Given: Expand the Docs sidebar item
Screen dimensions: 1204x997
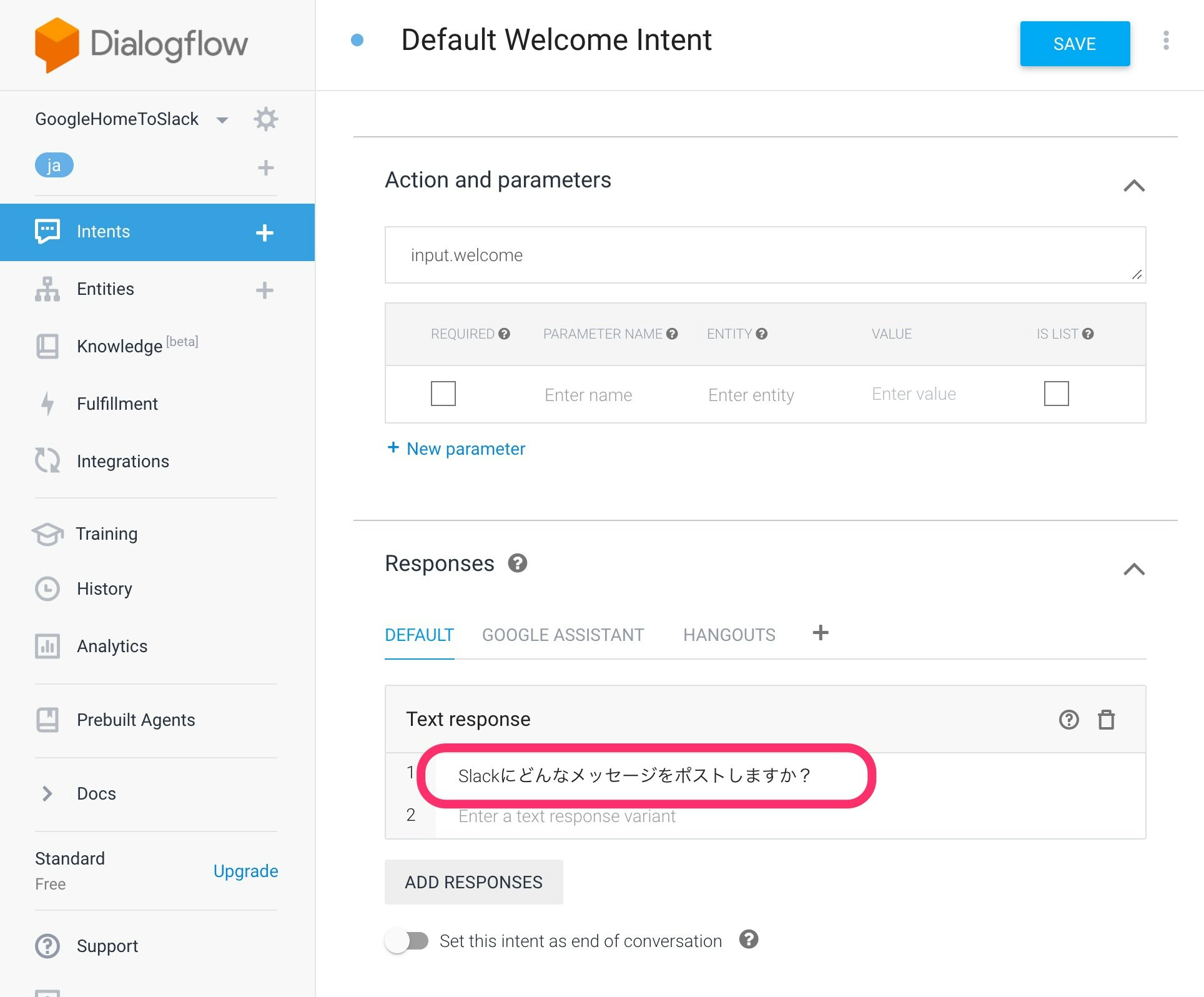Looking at the screenshot, I should click(x=47, y=793).
